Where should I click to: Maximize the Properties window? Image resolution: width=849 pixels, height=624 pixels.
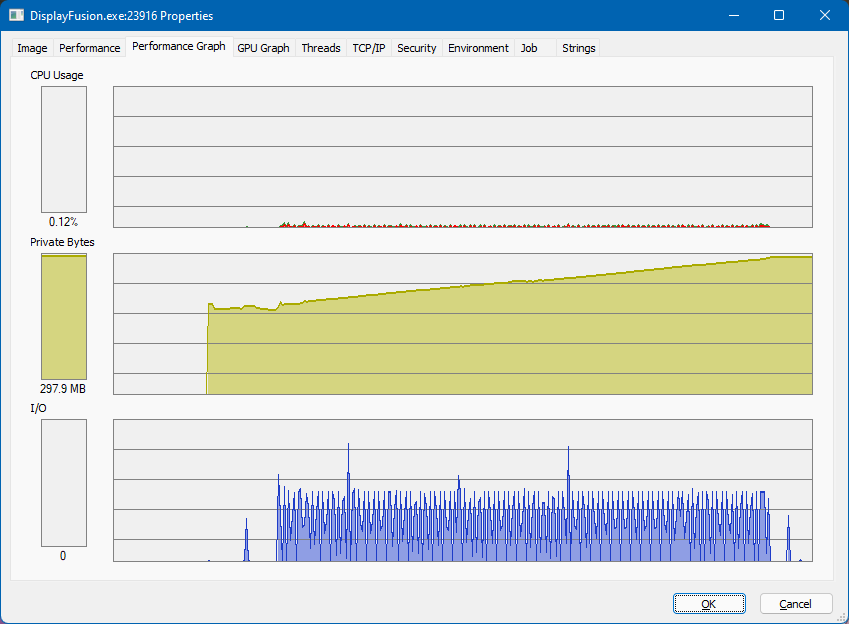779,16
